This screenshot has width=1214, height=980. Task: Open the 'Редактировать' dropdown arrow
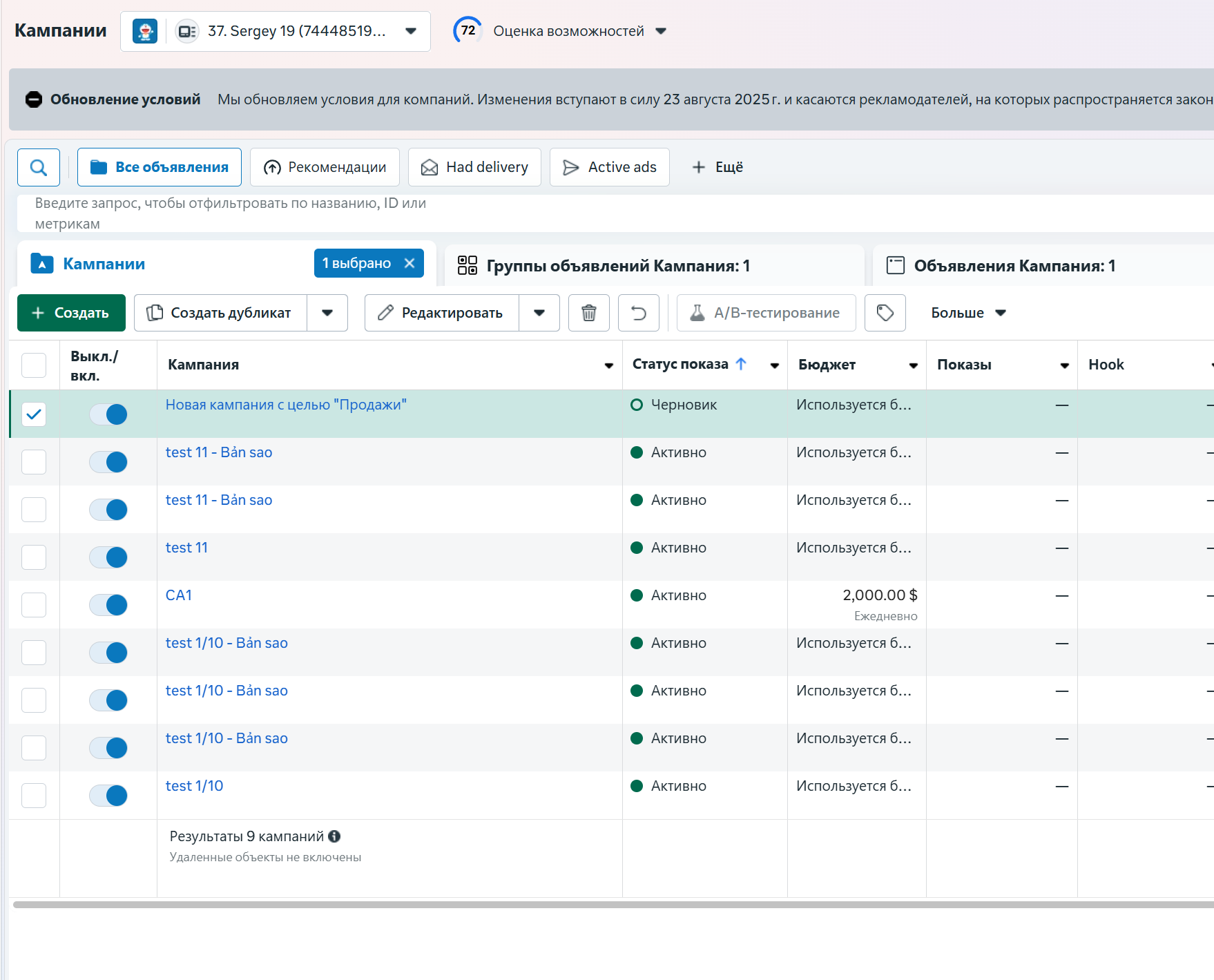click(x=539, y=313)
